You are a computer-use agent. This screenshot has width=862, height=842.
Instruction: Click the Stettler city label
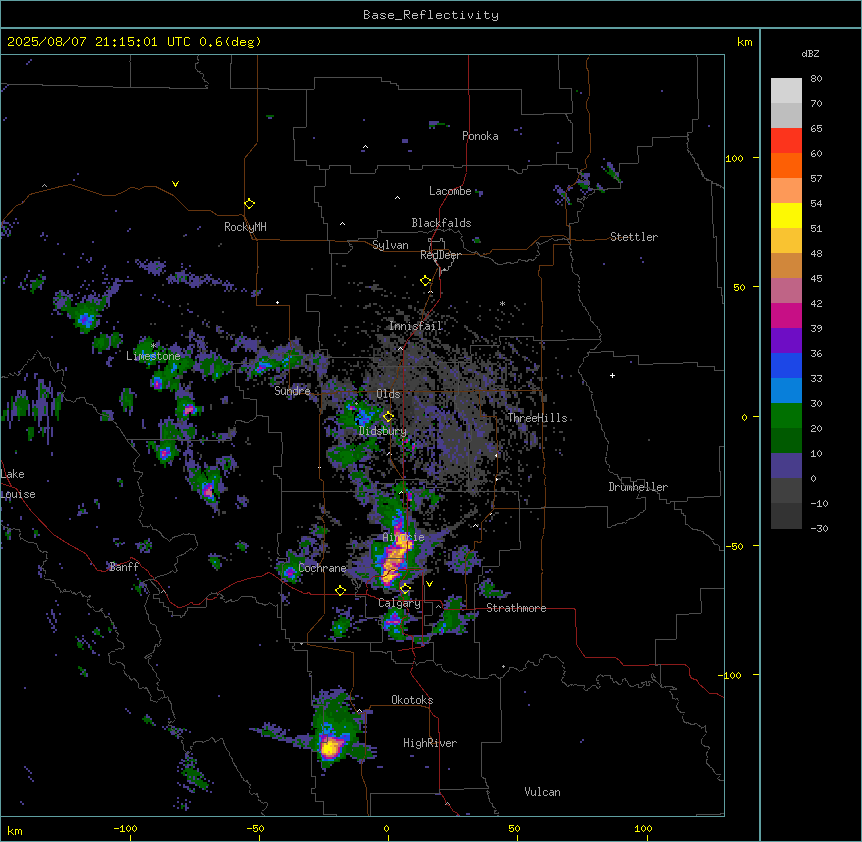(x=634, y=237)
